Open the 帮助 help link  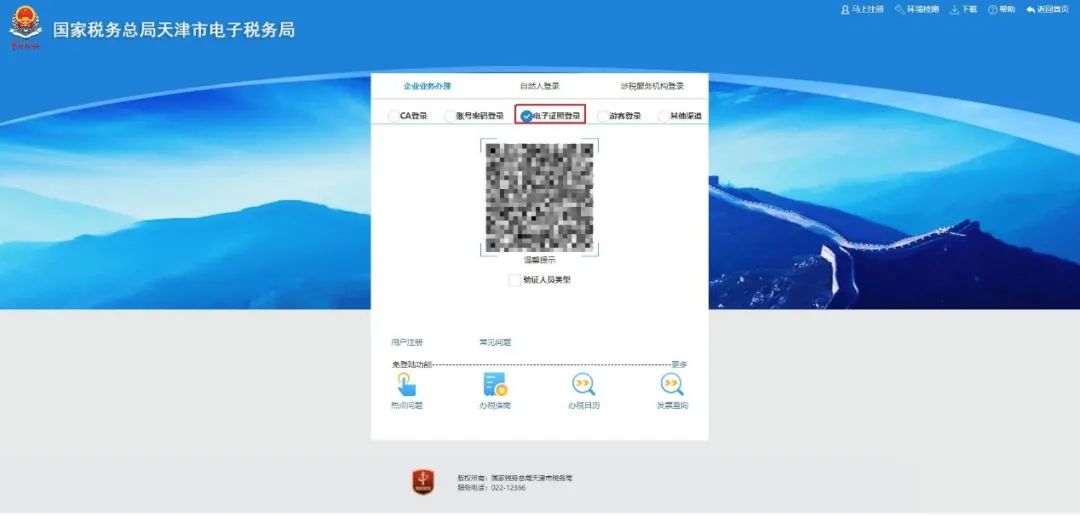[1001, 10]
